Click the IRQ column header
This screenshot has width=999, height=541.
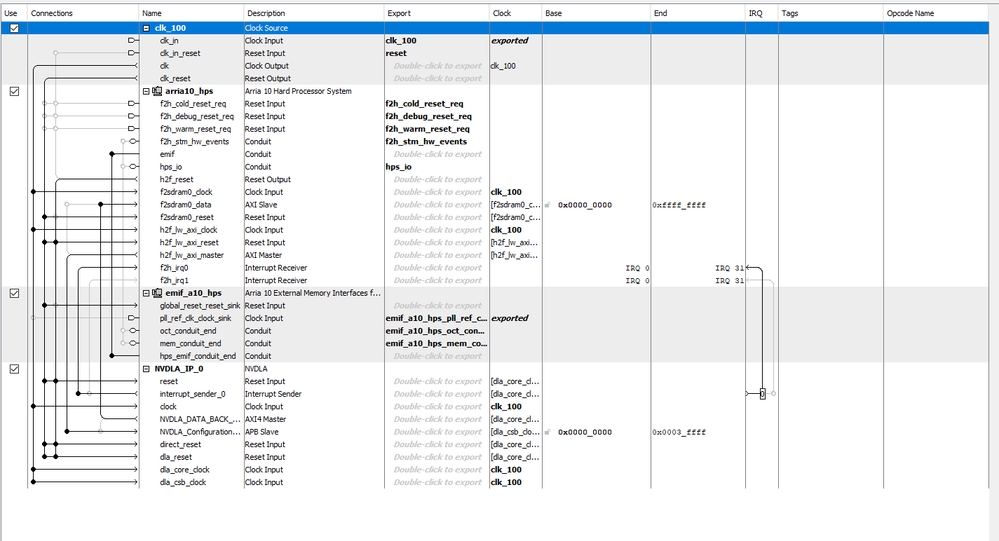755,13
